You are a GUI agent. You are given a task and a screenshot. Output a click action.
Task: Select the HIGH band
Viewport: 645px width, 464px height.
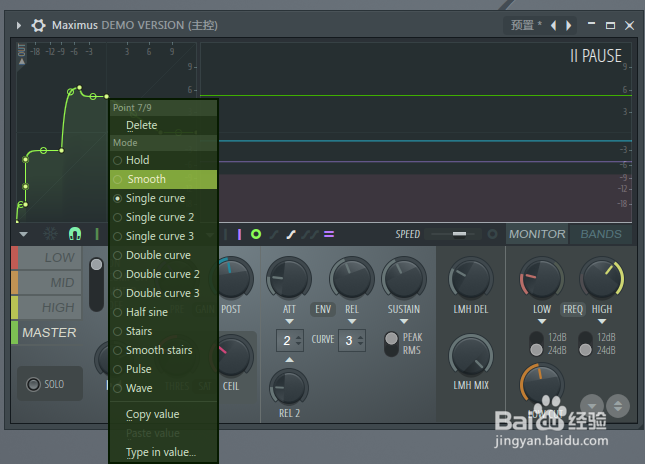(x=47, y=307)
